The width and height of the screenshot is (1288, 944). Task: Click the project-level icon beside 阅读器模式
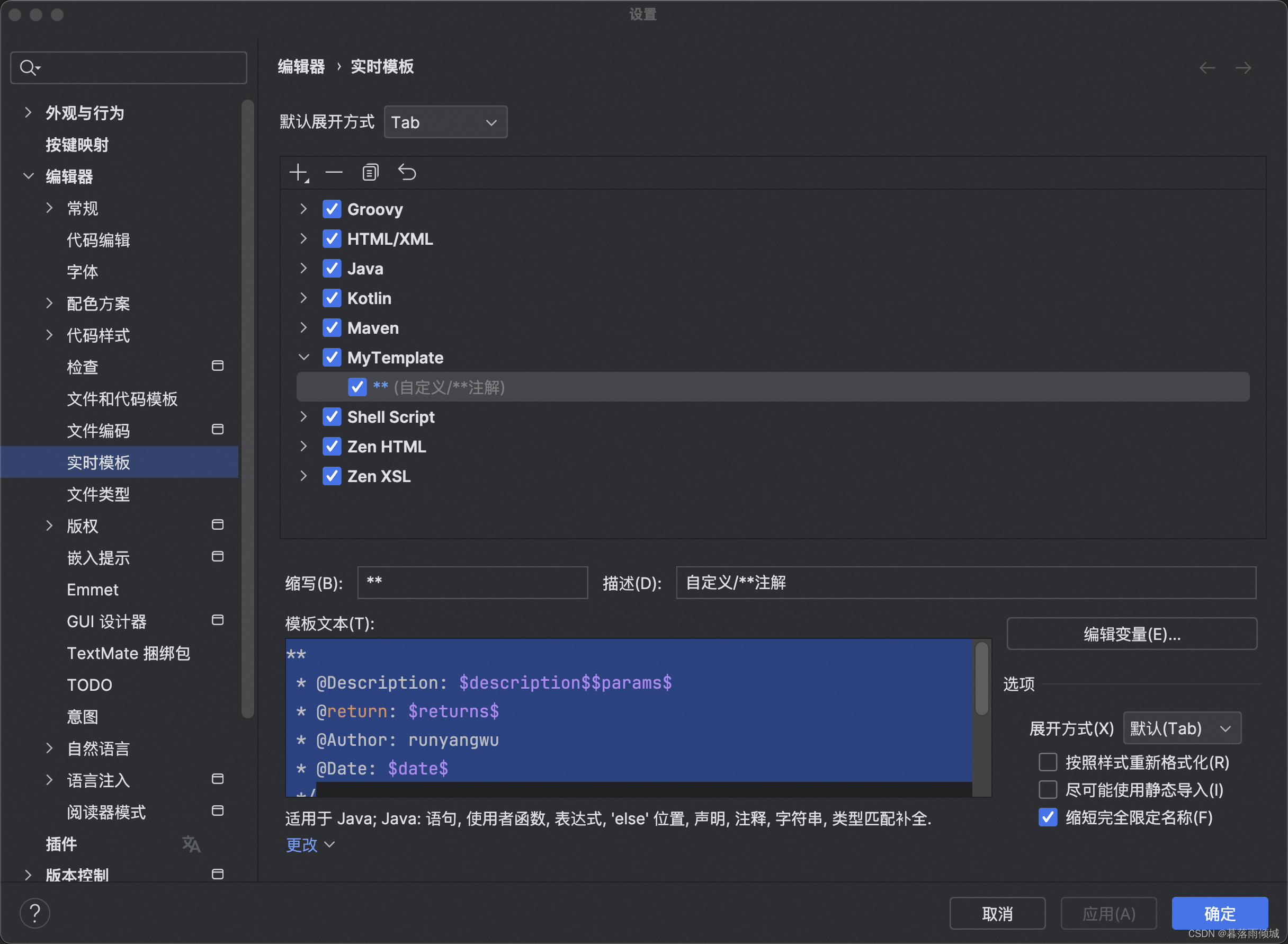coord(218,811)
